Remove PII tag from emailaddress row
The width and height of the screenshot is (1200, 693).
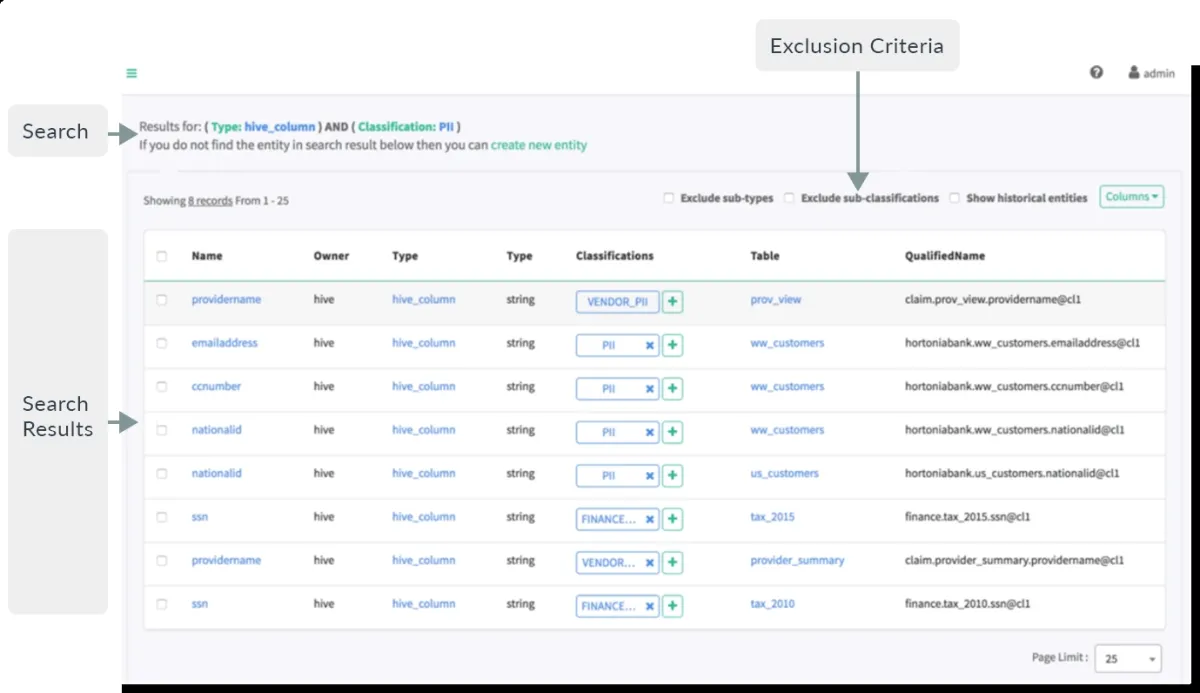pos(649,345)
